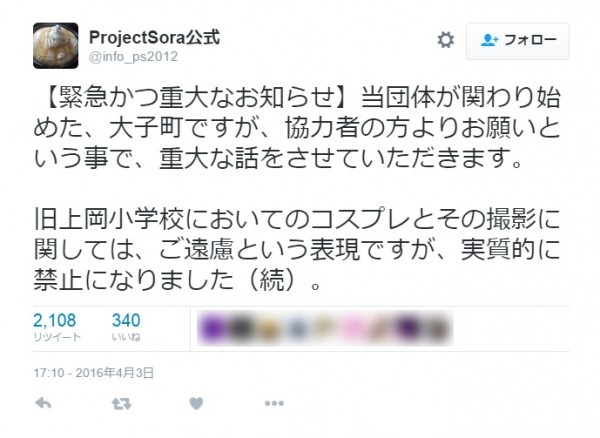Click the person-plus icon inside the follow button
The width and height of the screenshot is (600, 438).
tap(489, 40)
